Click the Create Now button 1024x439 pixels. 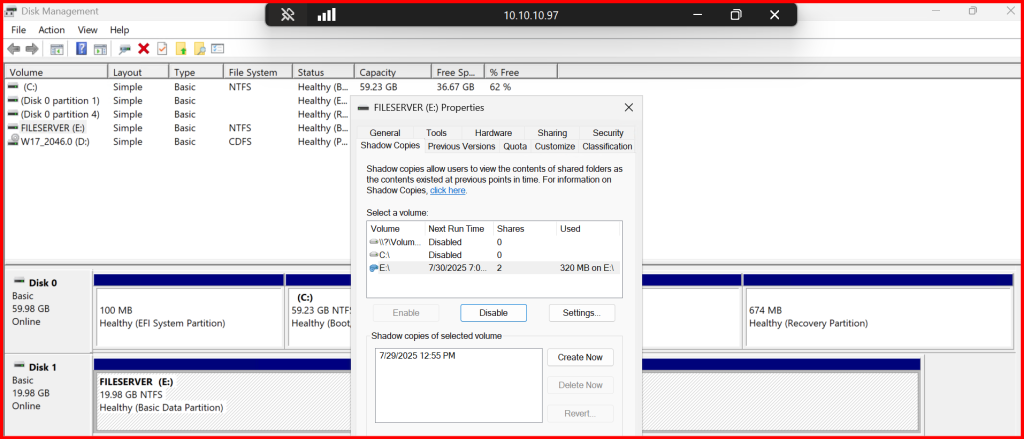pos(580,357)
